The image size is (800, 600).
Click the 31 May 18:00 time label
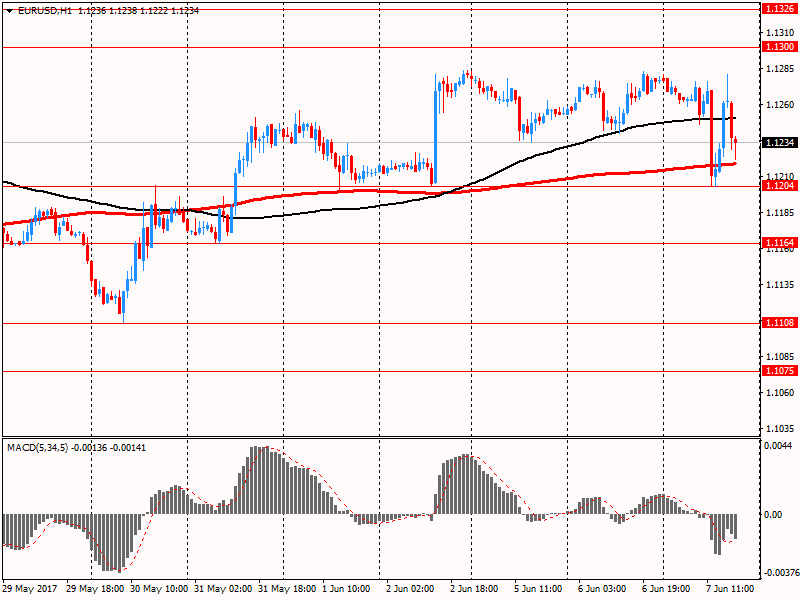287,589
